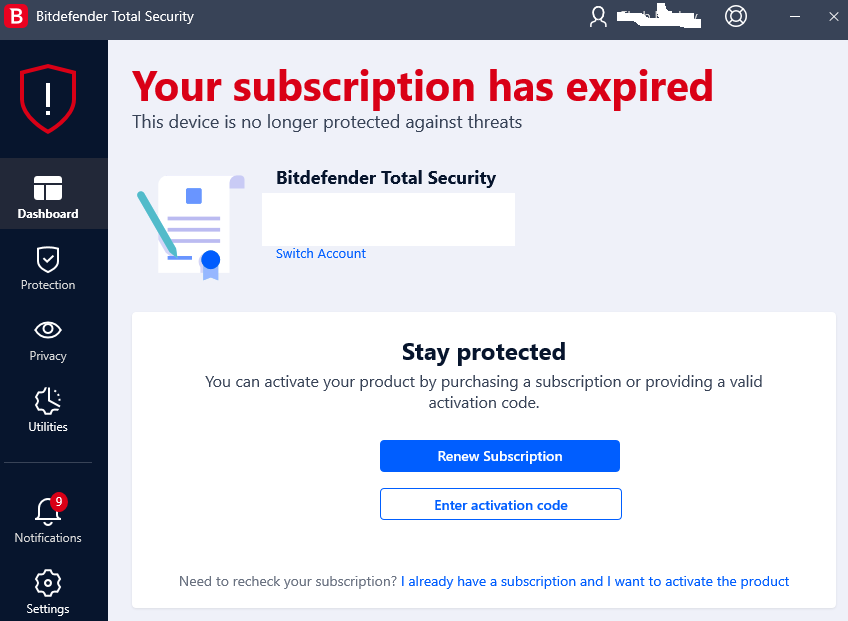
Task: Open the Utilities gear-clock section
Action: point(48,410)
